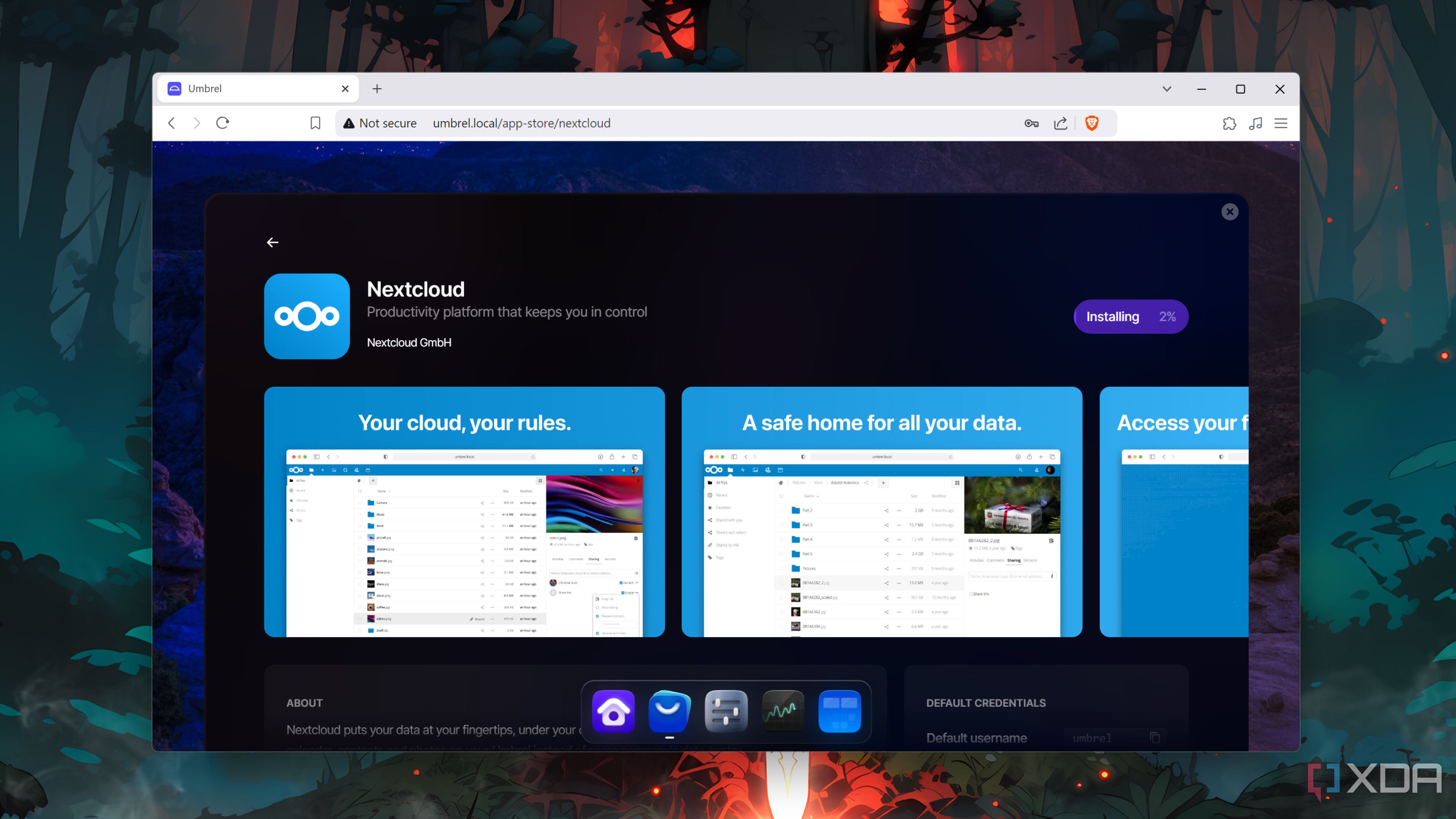Close the app store dialog

[x=1230, y=212]
